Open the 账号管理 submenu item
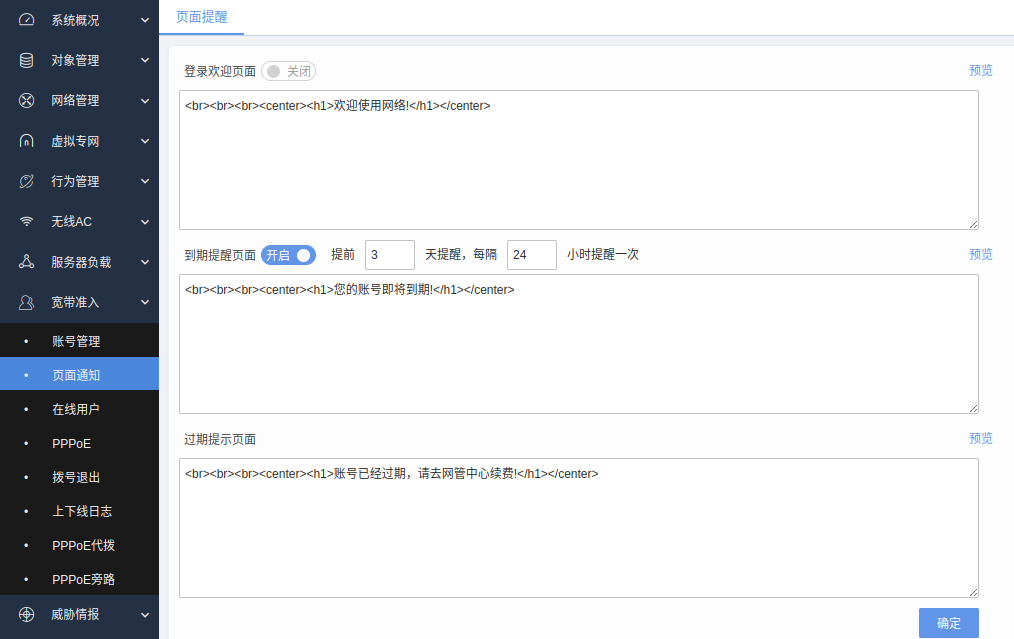The height and width of the screenshot is (639, 1014). pyautogui.click(x=76, y=341)
